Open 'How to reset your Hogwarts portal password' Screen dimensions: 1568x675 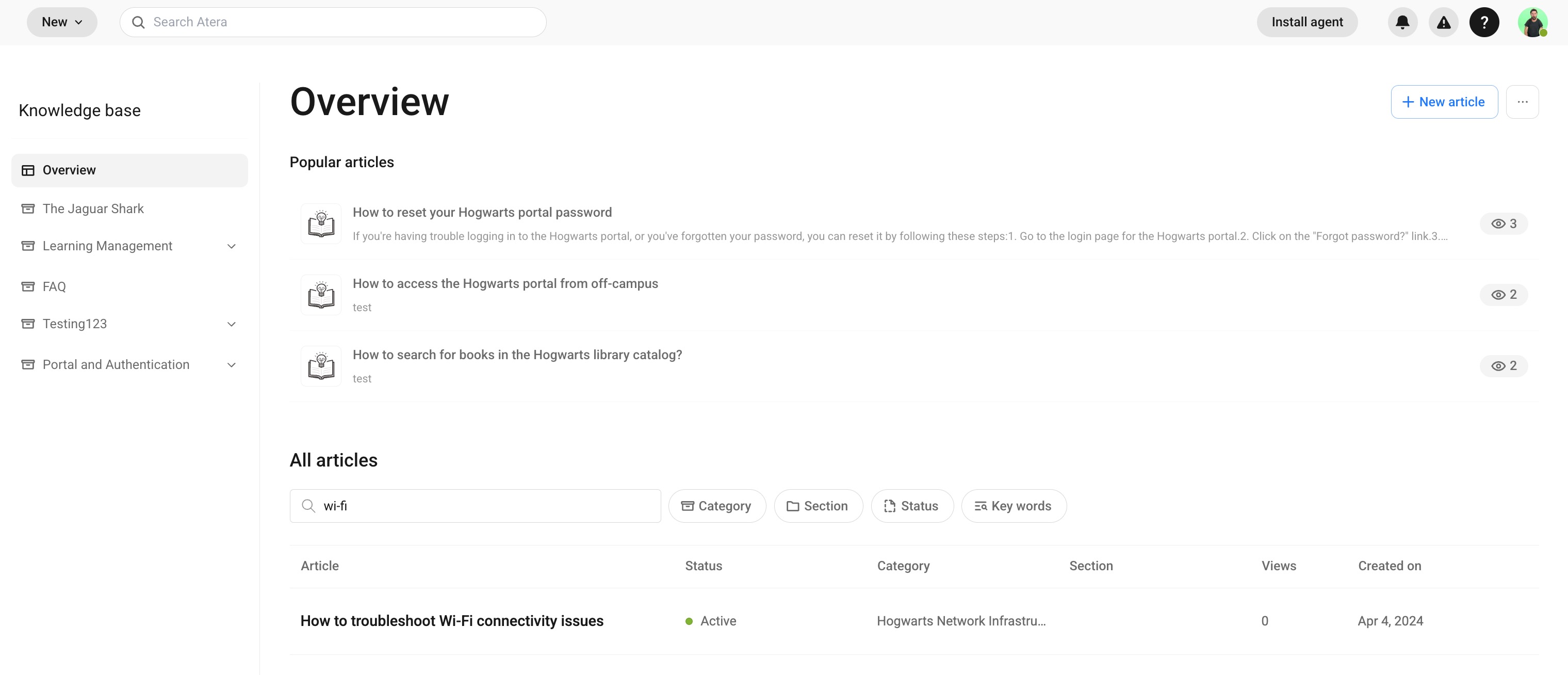482,213
